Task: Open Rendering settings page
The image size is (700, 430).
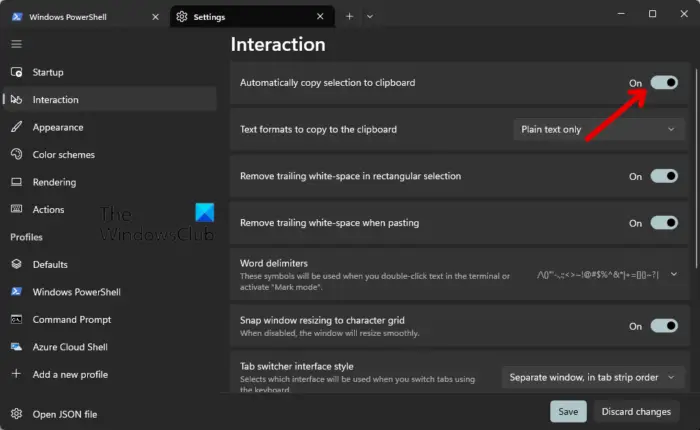Action: (x=54, y=182)
